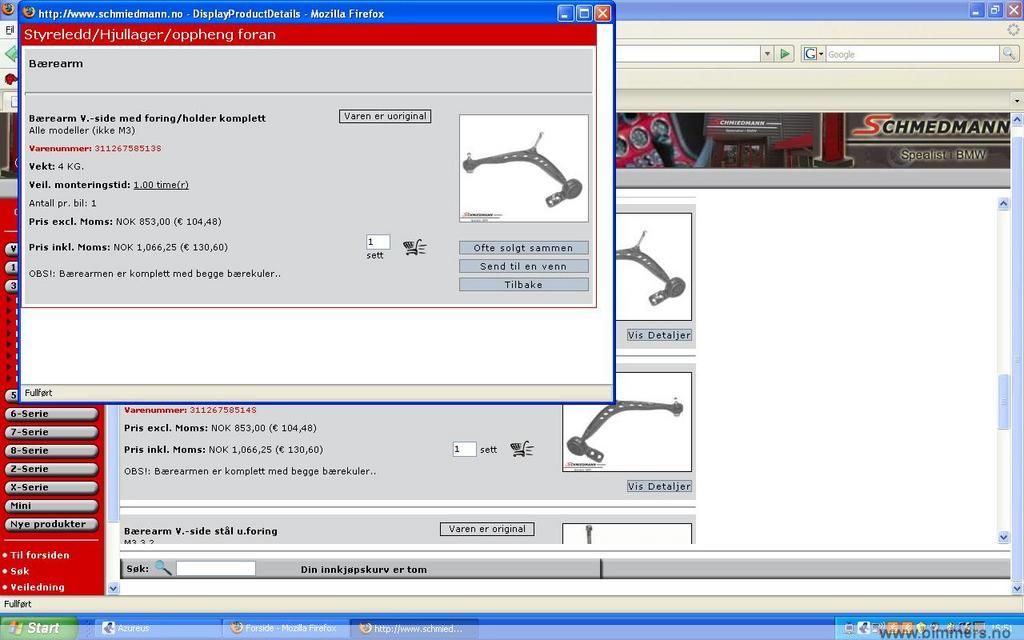Click the popup product thumbnail image
The width and height of the screenshot is (1024, 640).
(x=523, y=168)
